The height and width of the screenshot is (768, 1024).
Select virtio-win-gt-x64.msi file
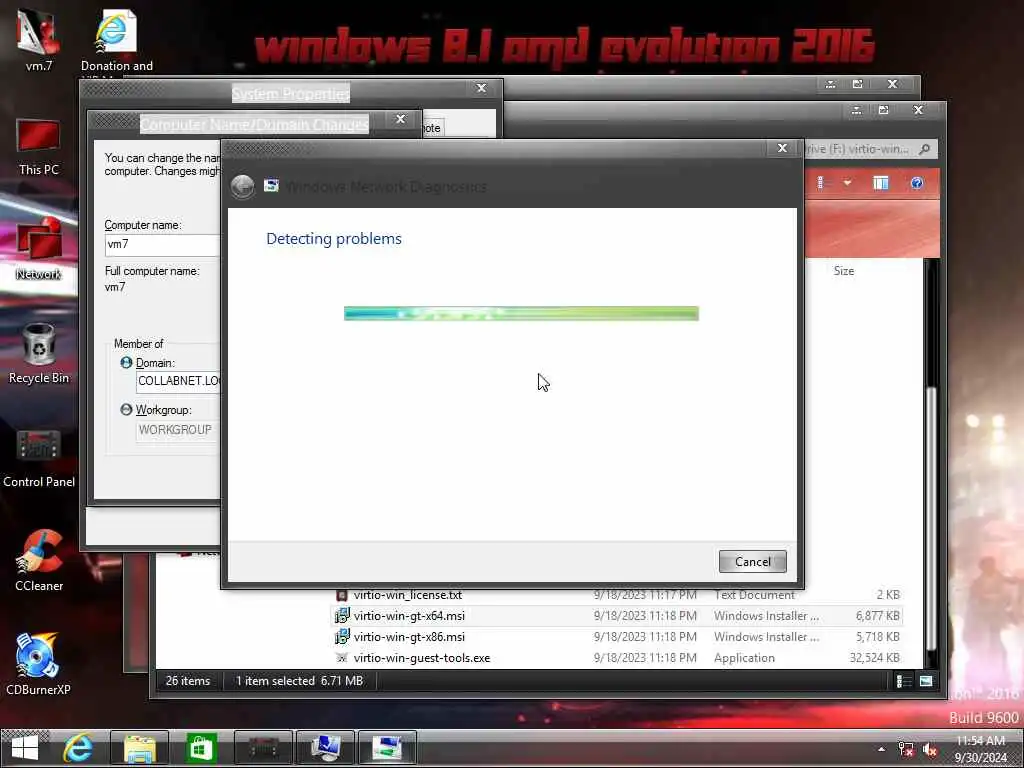409,616
